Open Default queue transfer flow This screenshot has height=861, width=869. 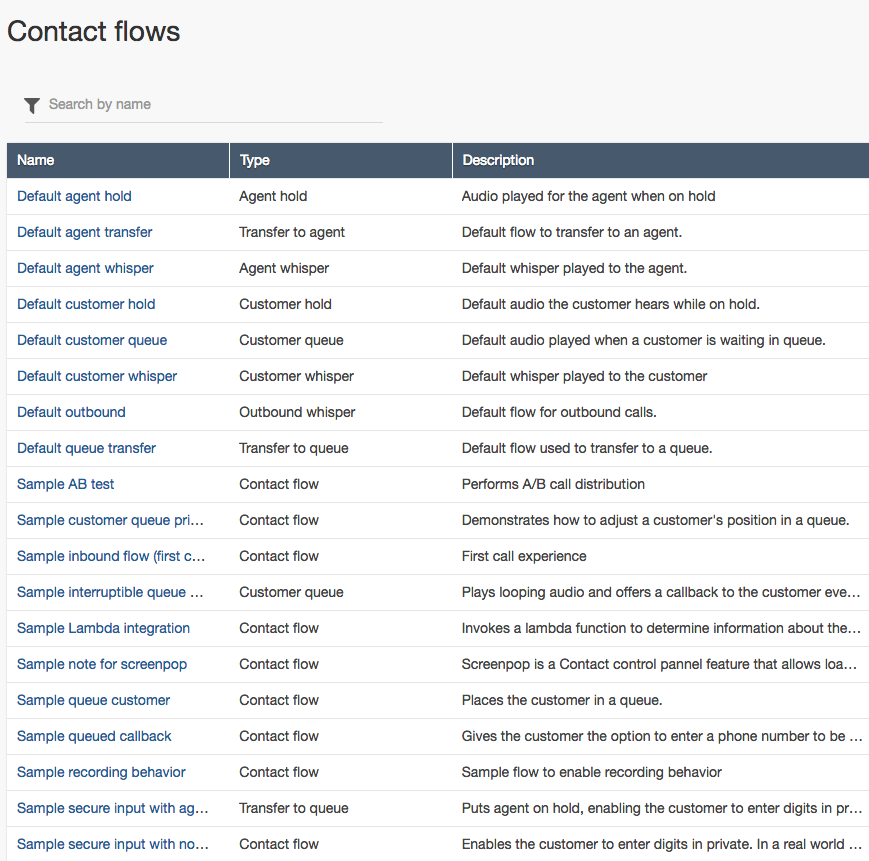86,448
